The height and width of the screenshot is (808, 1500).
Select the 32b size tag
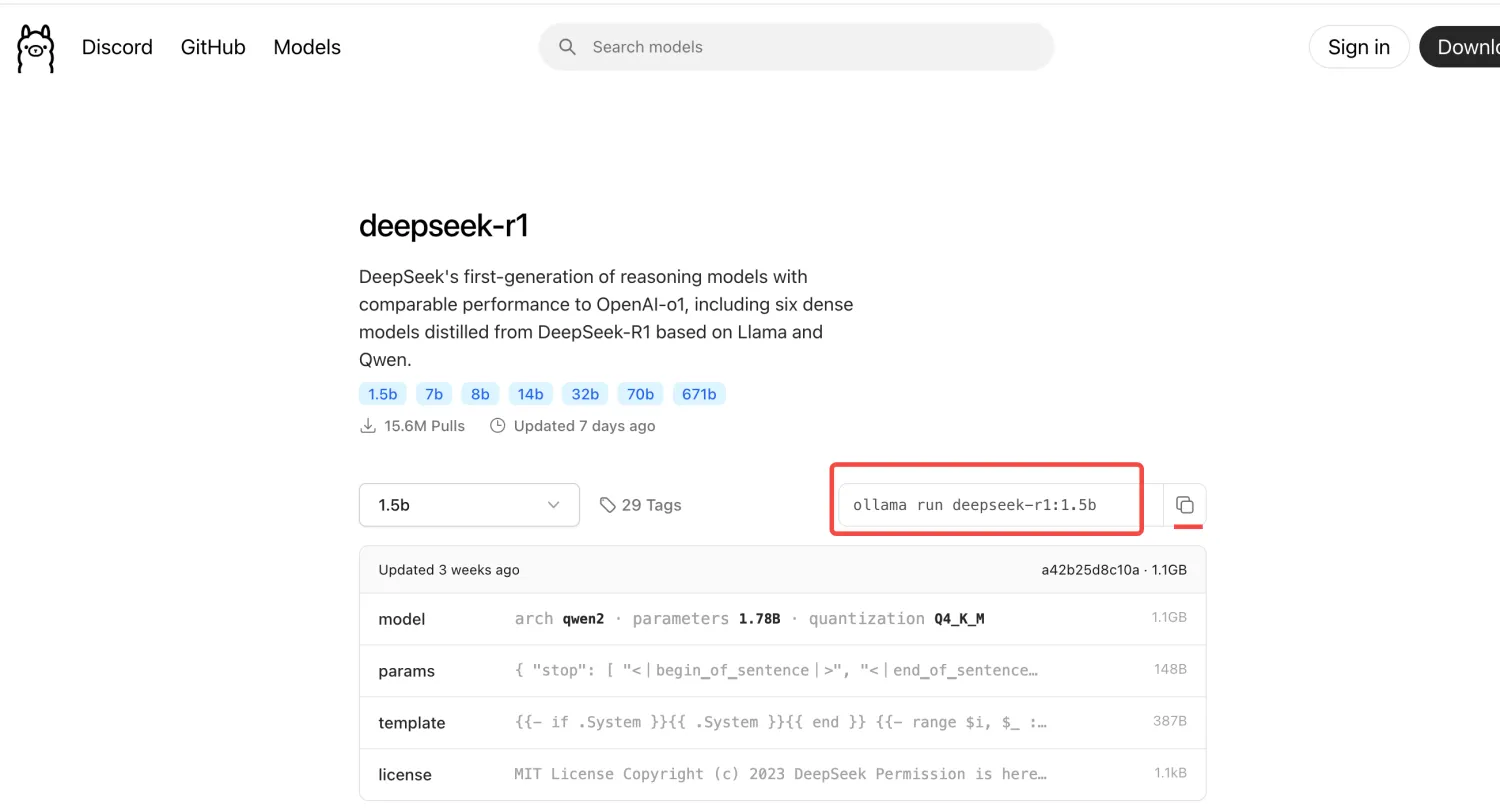tap(585, 394)
